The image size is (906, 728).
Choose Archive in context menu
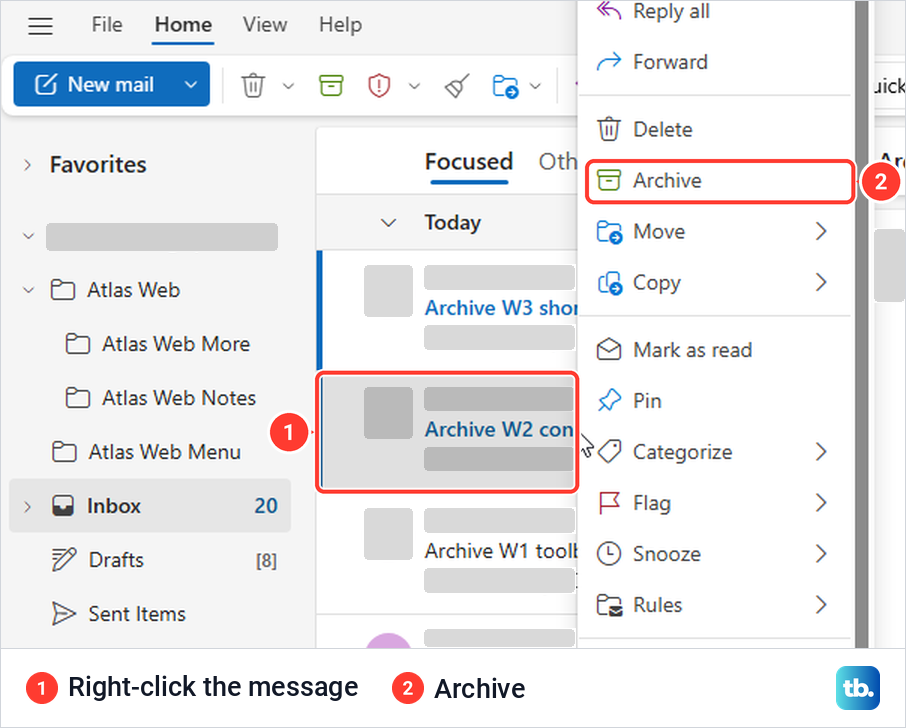719,181
